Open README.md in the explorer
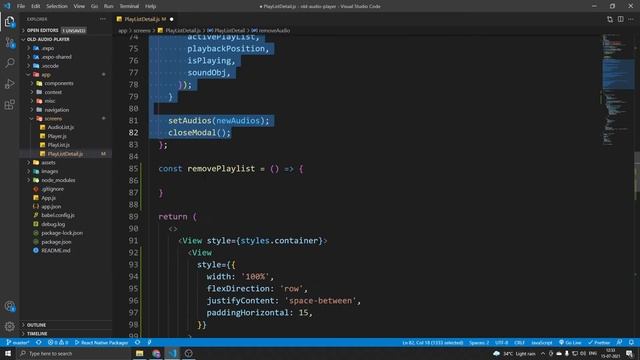 66,250
